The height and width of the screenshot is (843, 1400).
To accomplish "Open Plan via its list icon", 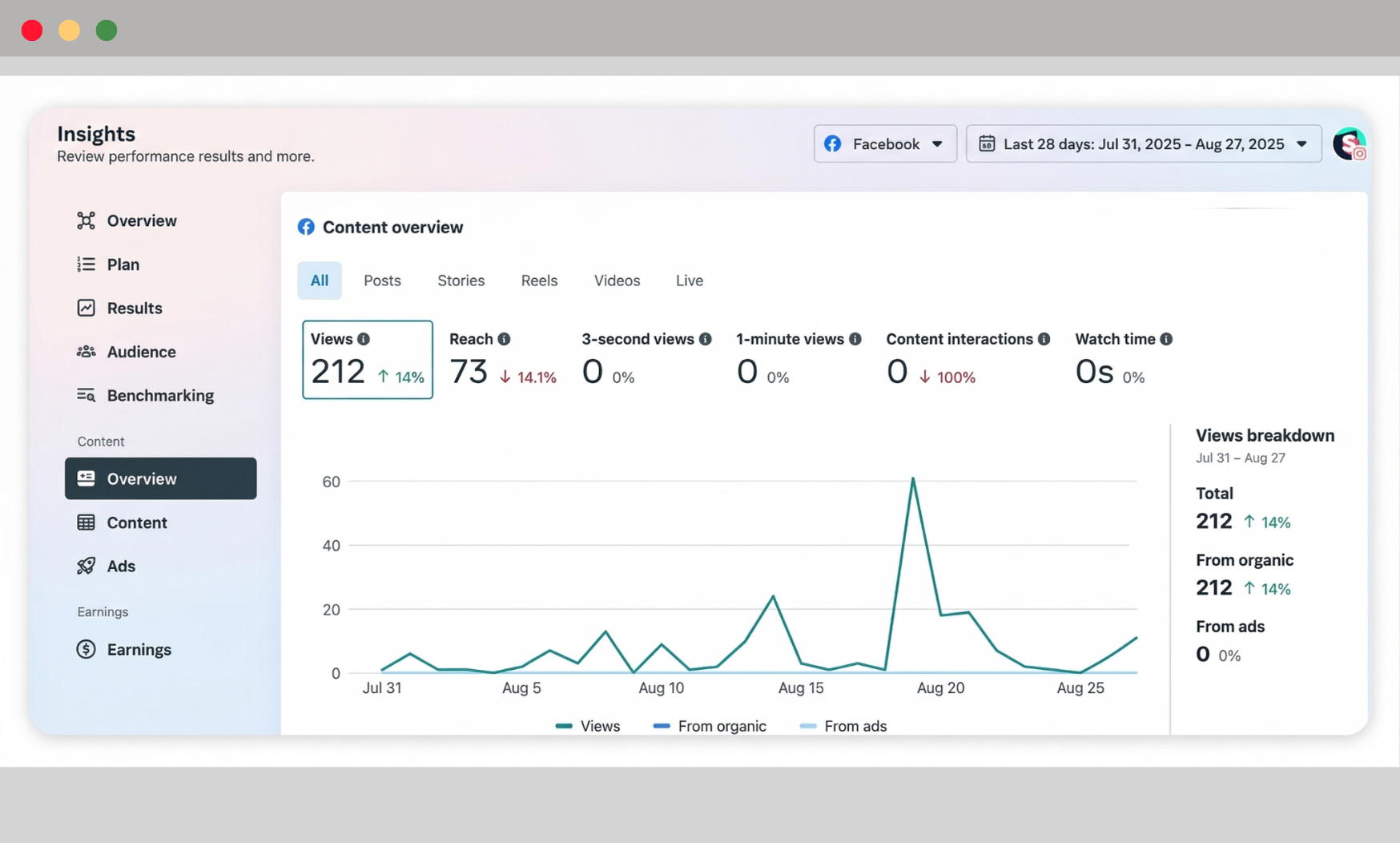I will pos(86,264).
